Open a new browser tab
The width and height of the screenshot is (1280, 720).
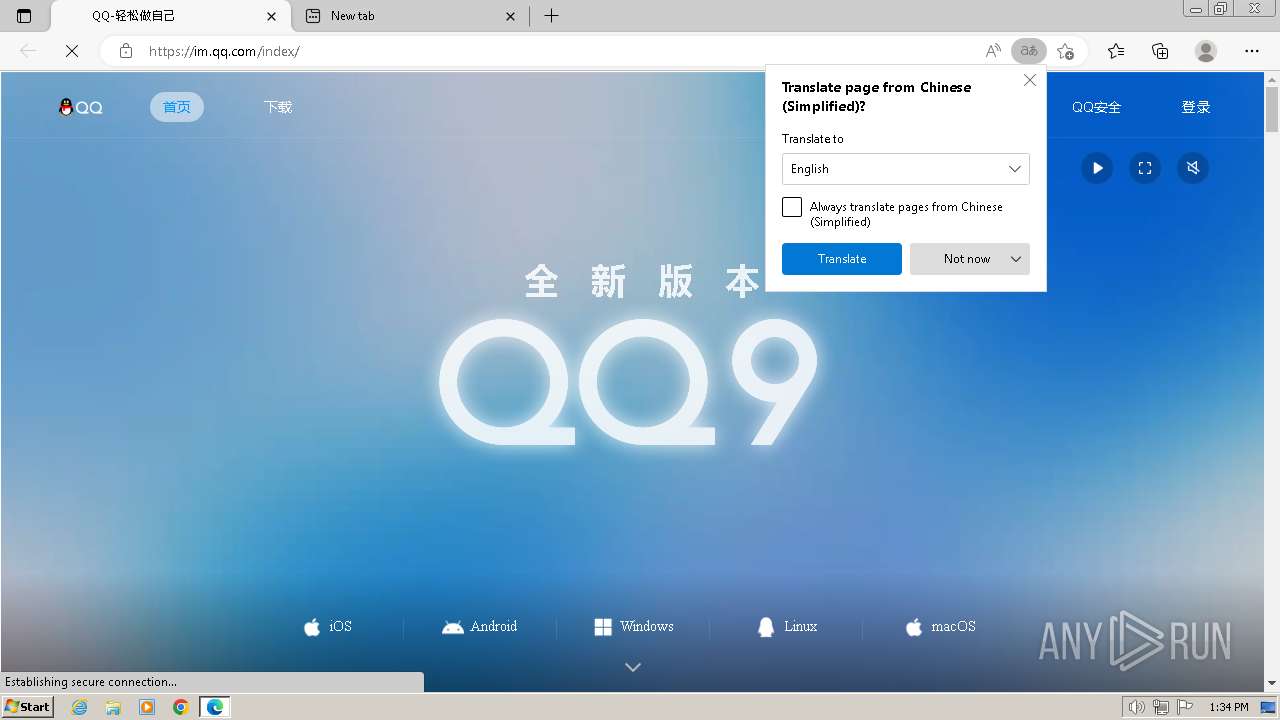(551, 16)
